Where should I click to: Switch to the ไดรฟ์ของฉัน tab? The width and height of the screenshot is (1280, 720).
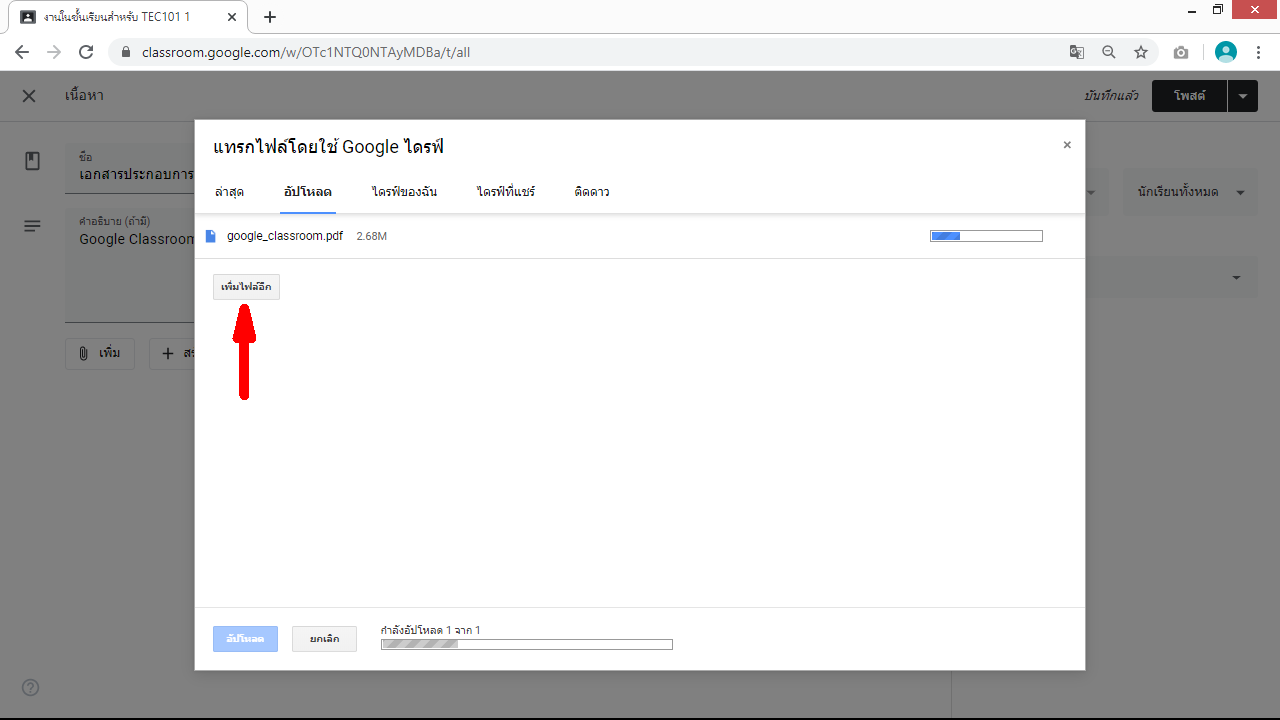coord(404,191)
